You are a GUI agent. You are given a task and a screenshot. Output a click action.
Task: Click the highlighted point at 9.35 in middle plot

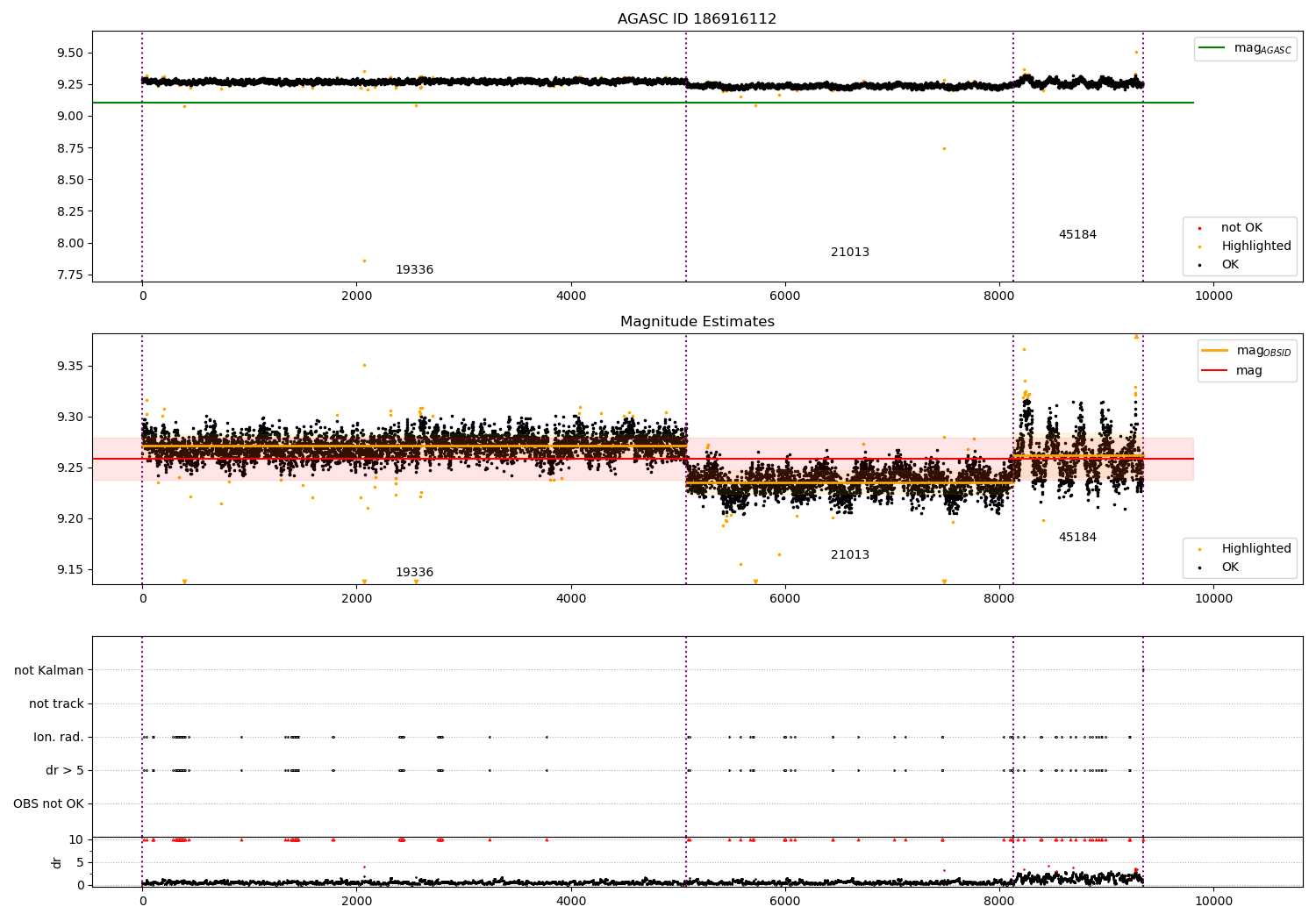(x=364, y=365)
